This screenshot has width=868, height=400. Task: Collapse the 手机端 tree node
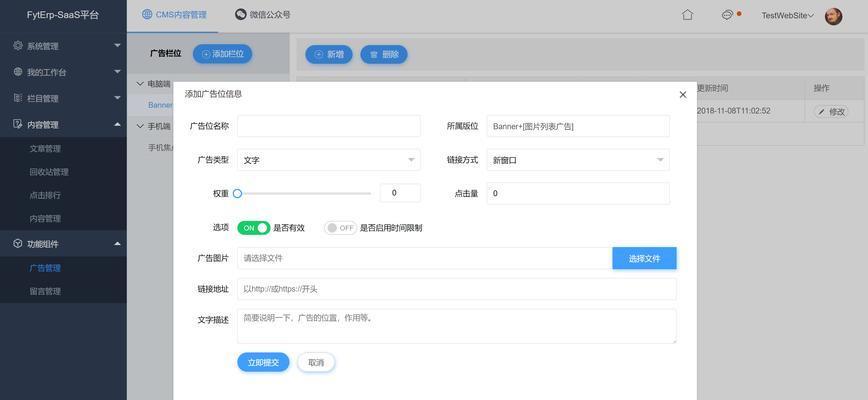pos(140,126)
